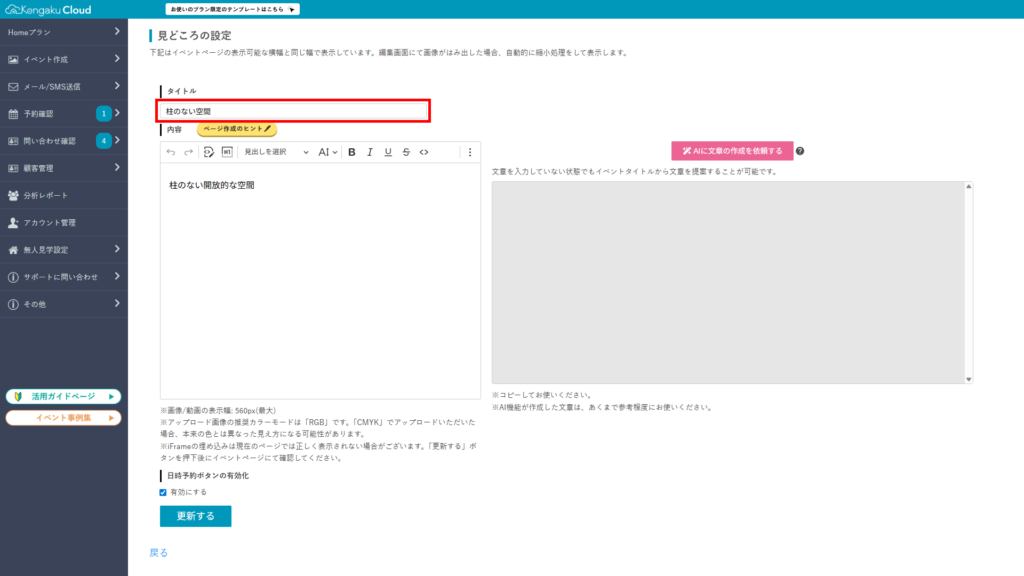Click the 戻る link
The width and height of the screenshot is (1024, 576).
click(158, 552)
